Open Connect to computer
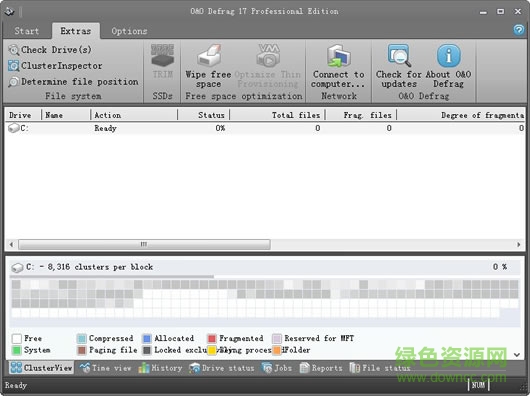 coord(338,66)
